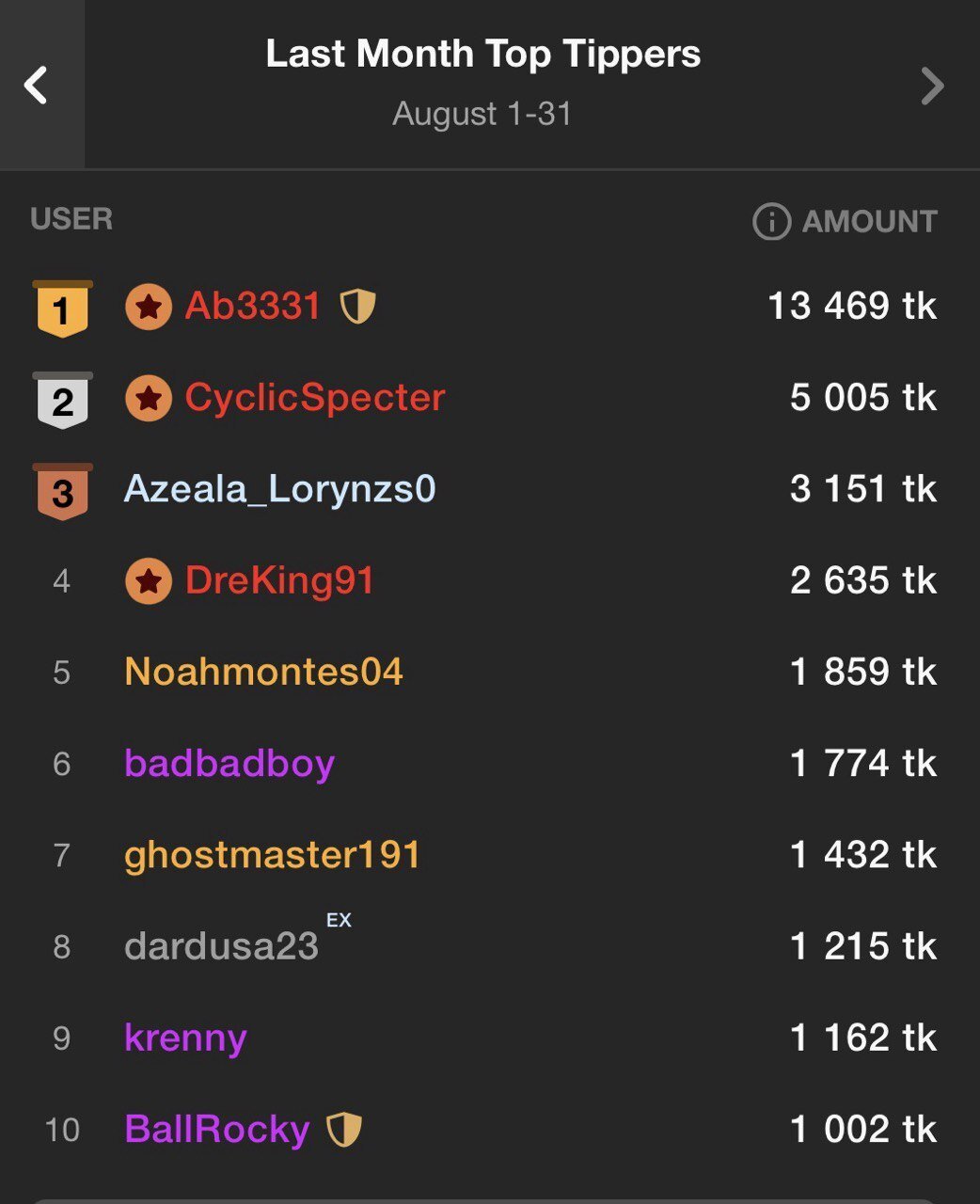This screenshot has width=980, height=1204.
Task: Go to next period with right chevron
Action: click(x=931, y=86)
